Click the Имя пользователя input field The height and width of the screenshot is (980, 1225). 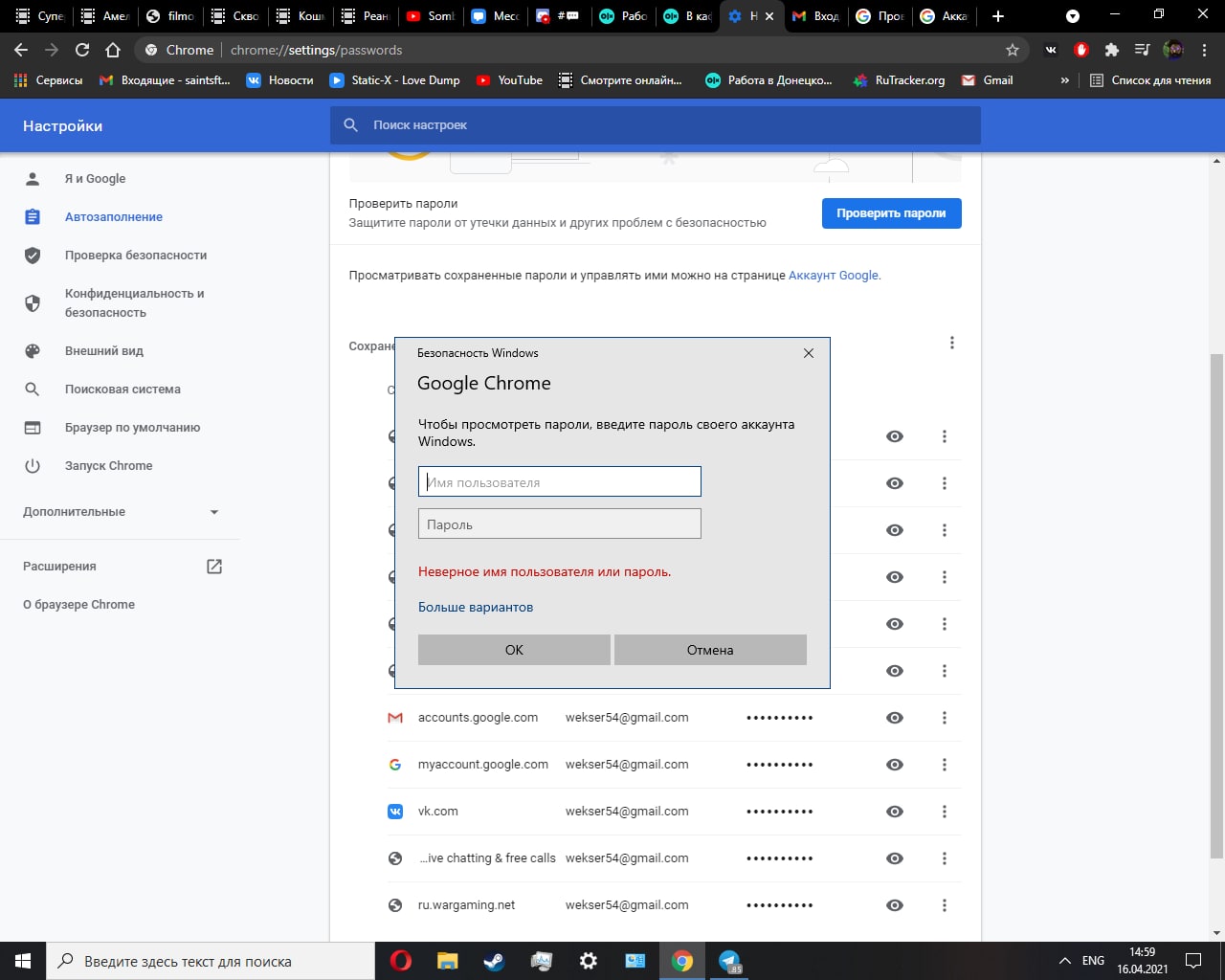pyautogui.click(x=560, y=481)
